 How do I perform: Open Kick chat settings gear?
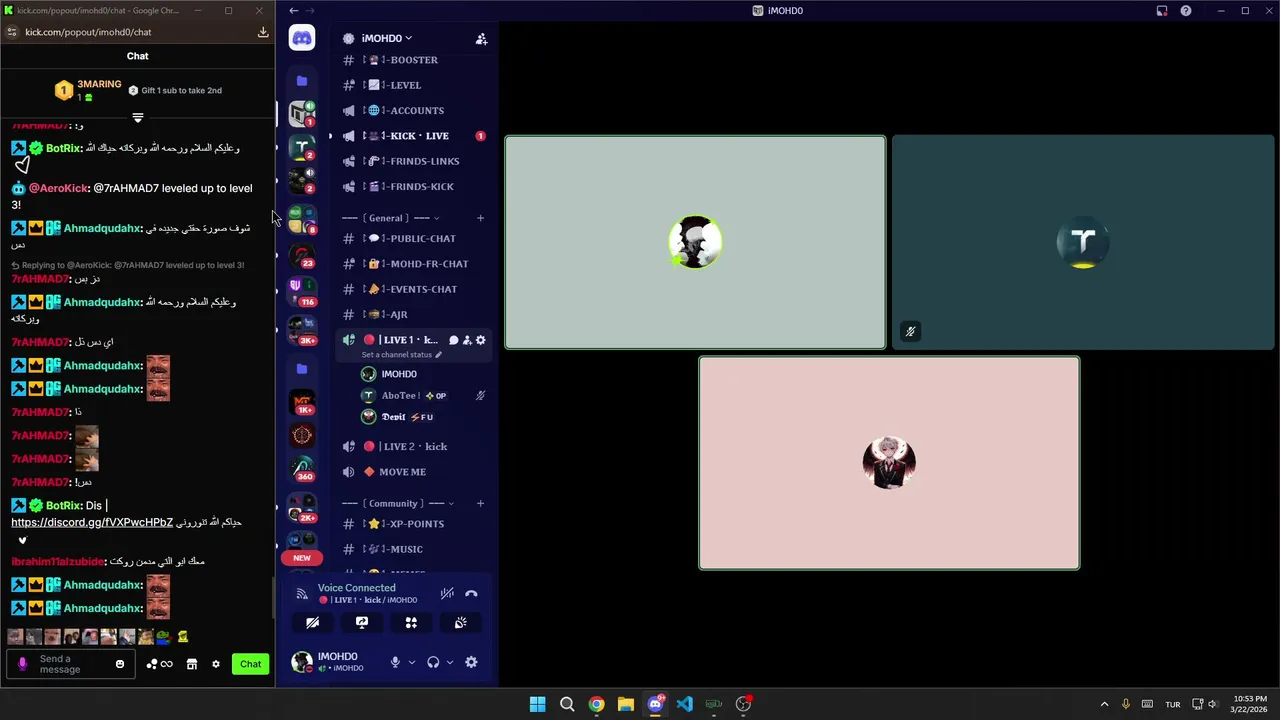tap(215, 664)
